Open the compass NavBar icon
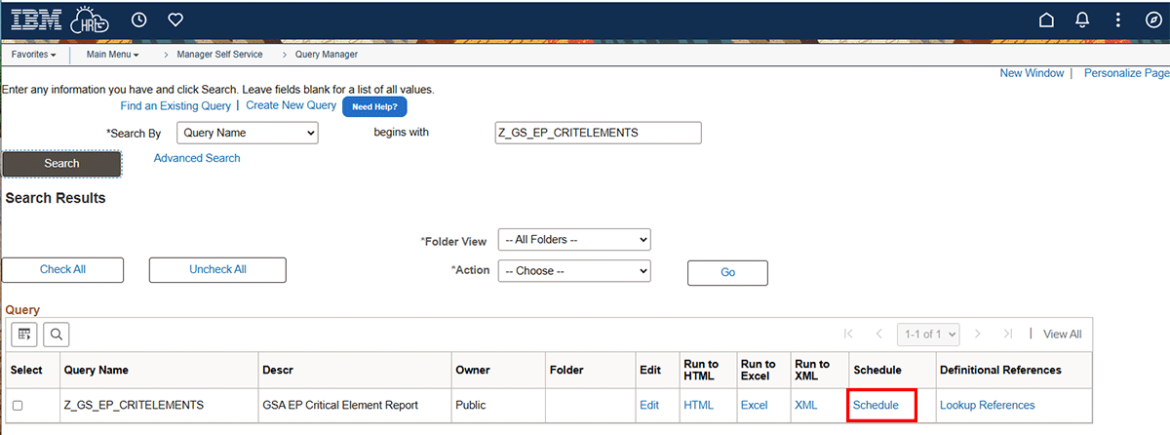The height and width of the screenshot is (435, 1170). [1152, 20]
